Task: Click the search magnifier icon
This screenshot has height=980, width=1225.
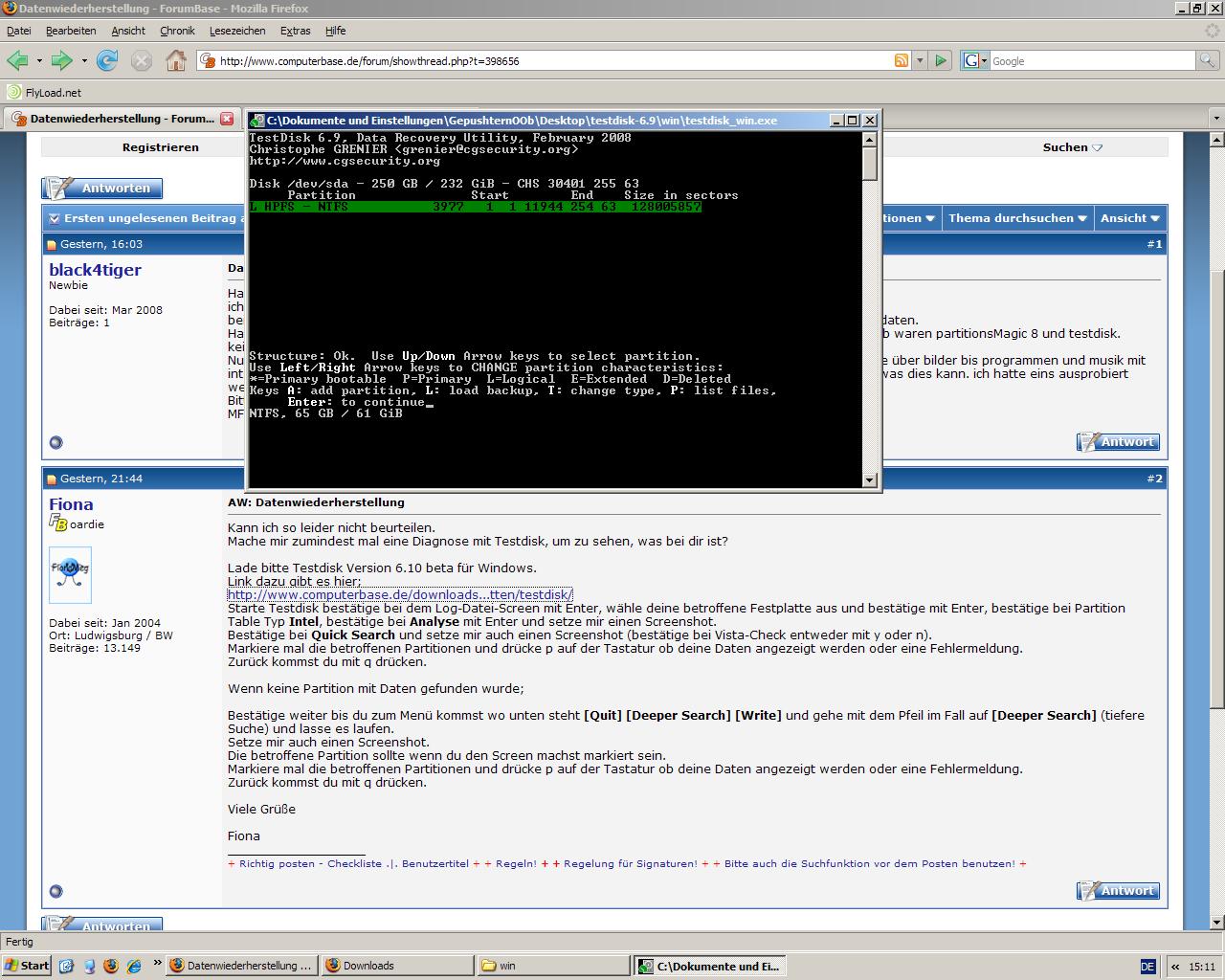Action: pyautogui.click(x=1208, y=60)
